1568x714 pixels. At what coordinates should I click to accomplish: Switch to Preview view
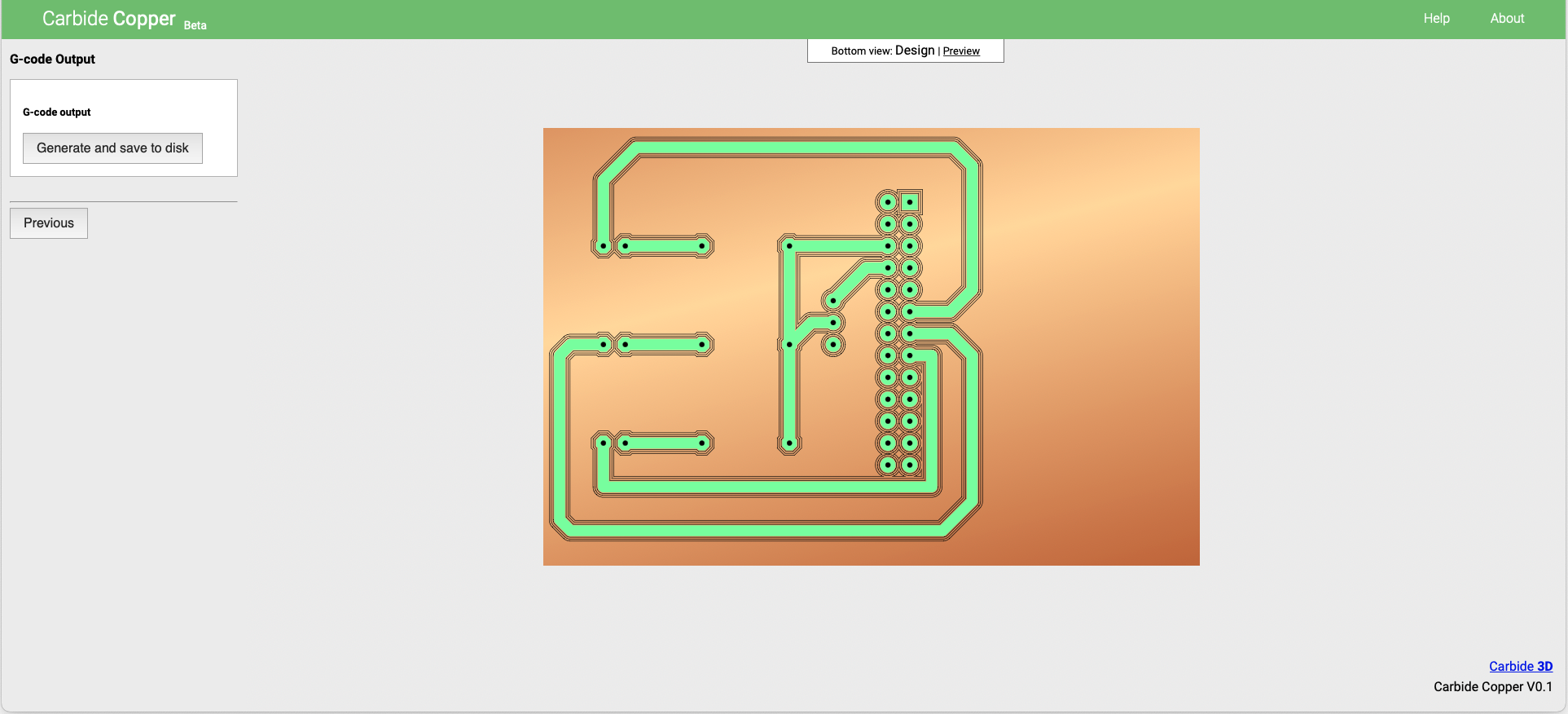pyautogui.click(x=961, y=51)
